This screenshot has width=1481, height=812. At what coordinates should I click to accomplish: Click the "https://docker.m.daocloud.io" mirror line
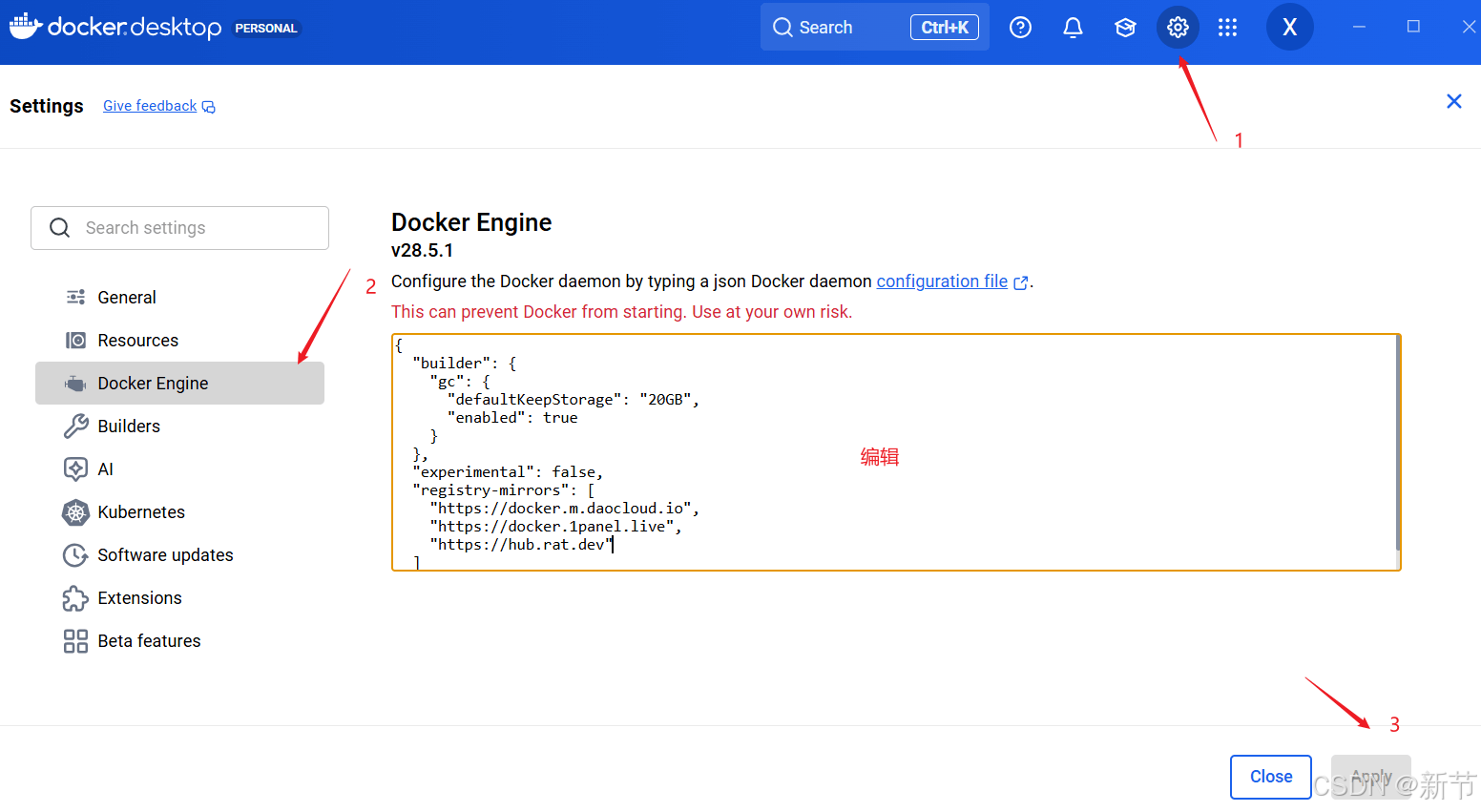point(564,509)
